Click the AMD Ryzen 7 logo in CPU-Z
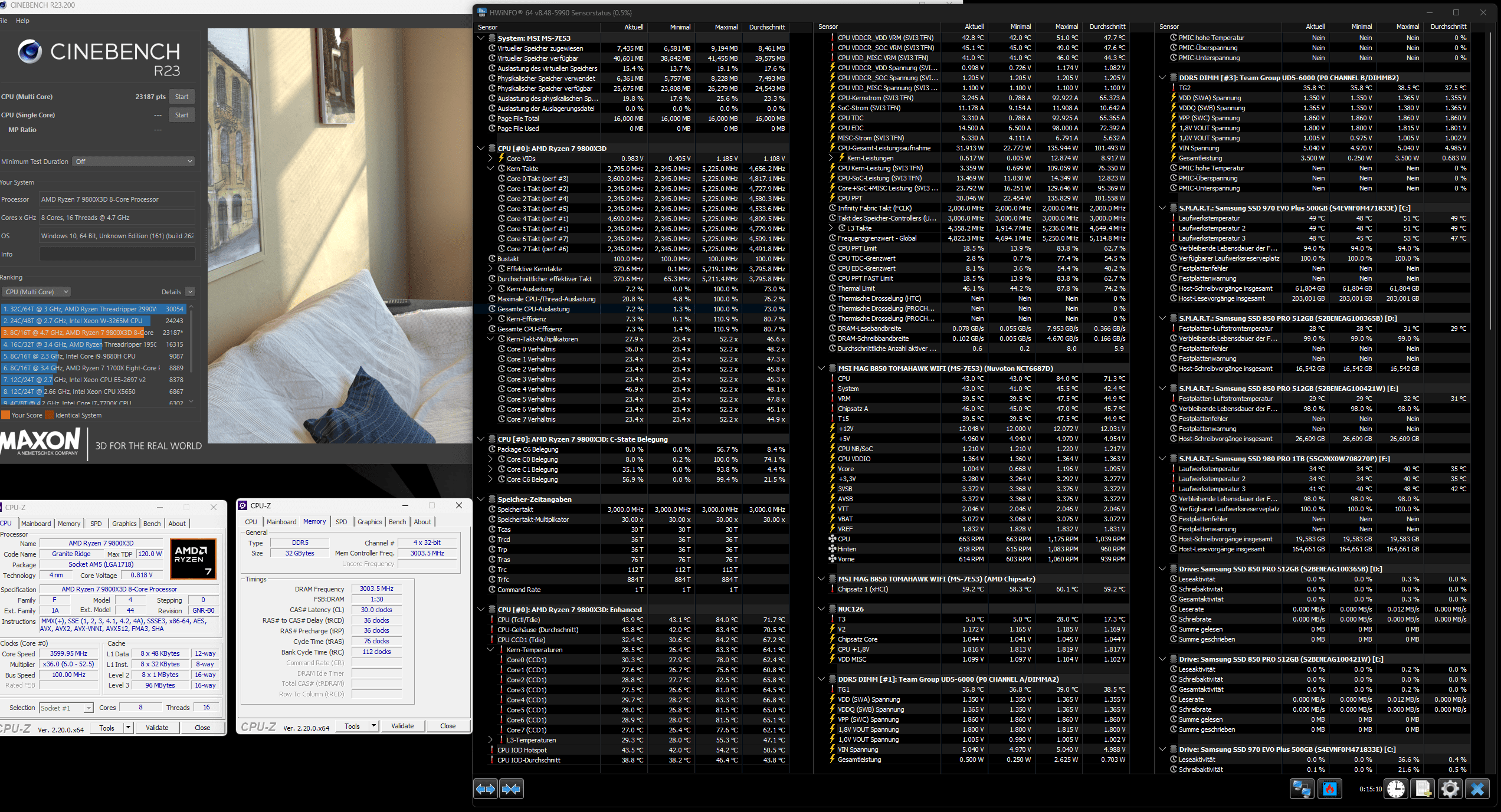1501x812 pixels. pos(193,558)
